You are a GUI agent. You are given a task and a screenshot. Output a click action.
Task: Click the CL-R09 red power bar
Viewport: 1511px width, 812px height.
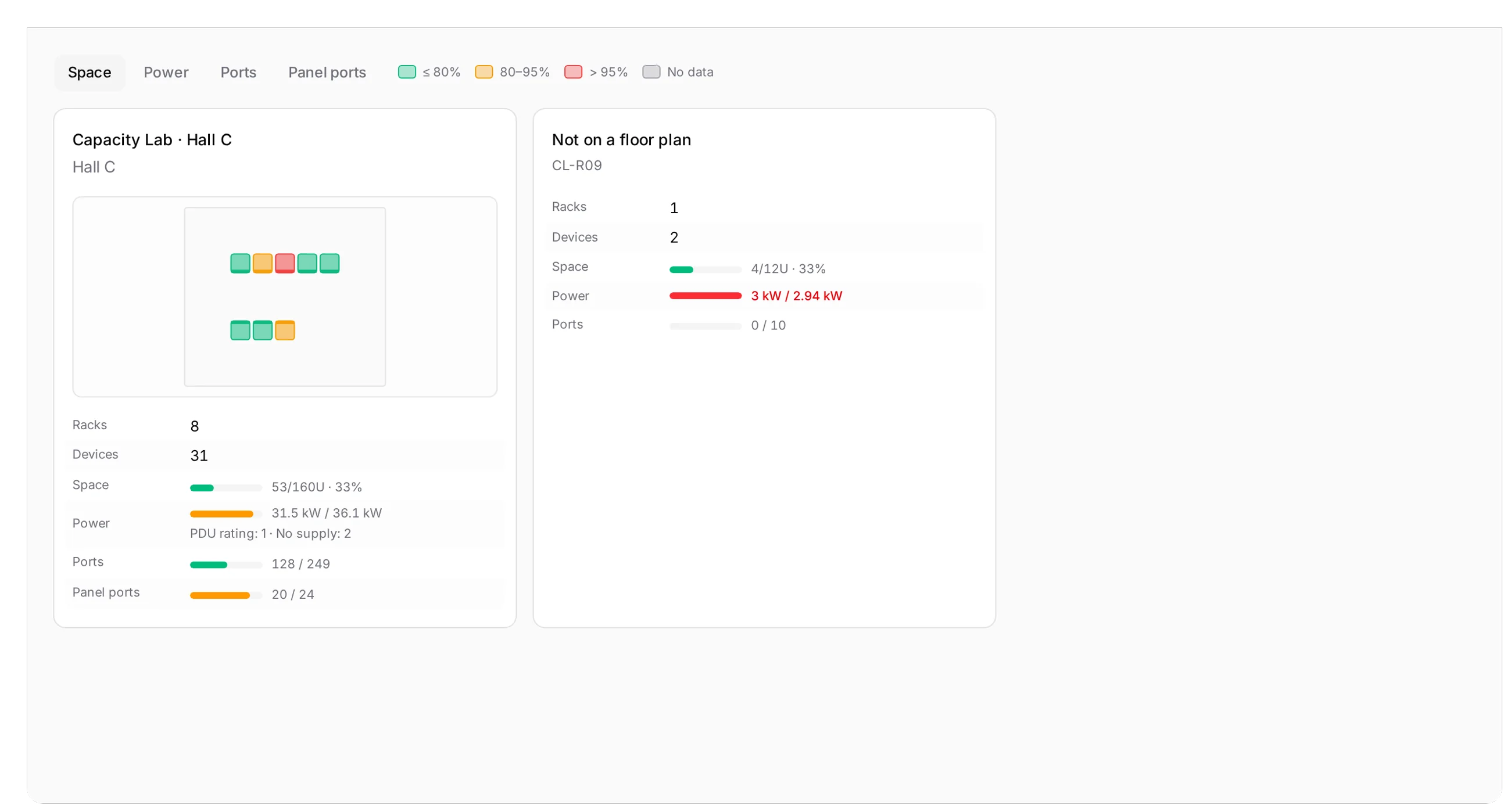(x=705, y=296)
